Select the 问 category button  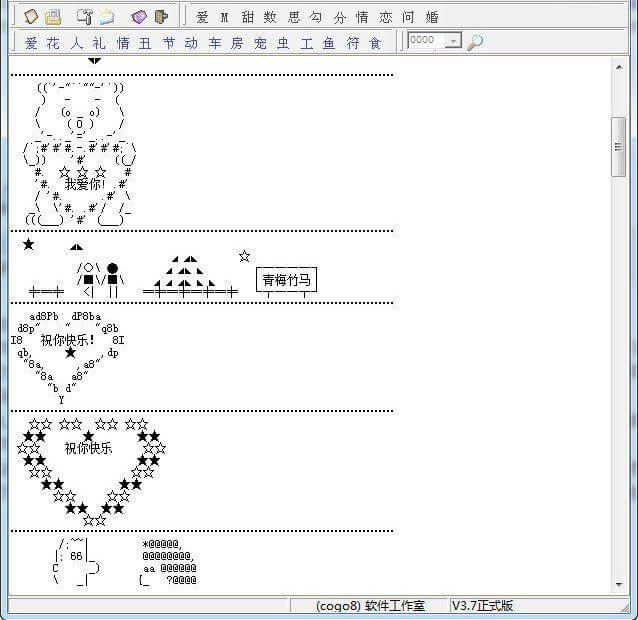[x=408, y=17]
